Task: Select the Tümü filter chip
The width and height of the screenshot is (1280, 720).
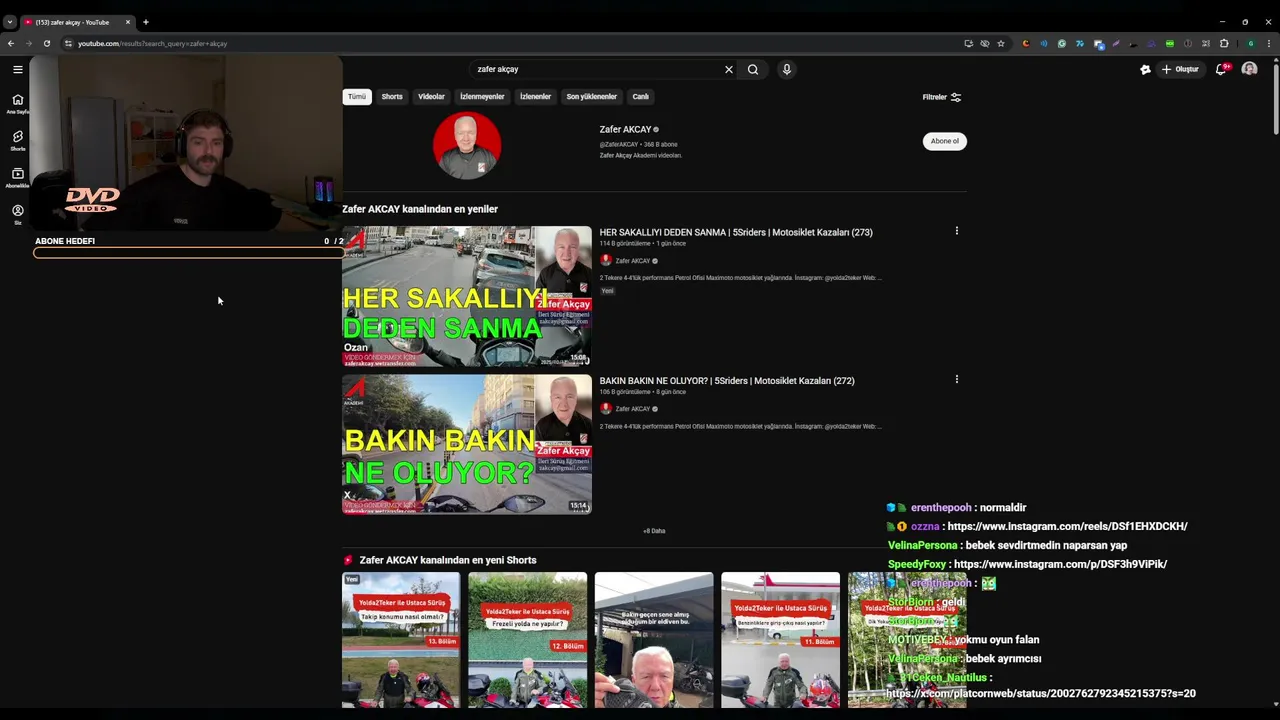Action: click(x=357, y=97)
